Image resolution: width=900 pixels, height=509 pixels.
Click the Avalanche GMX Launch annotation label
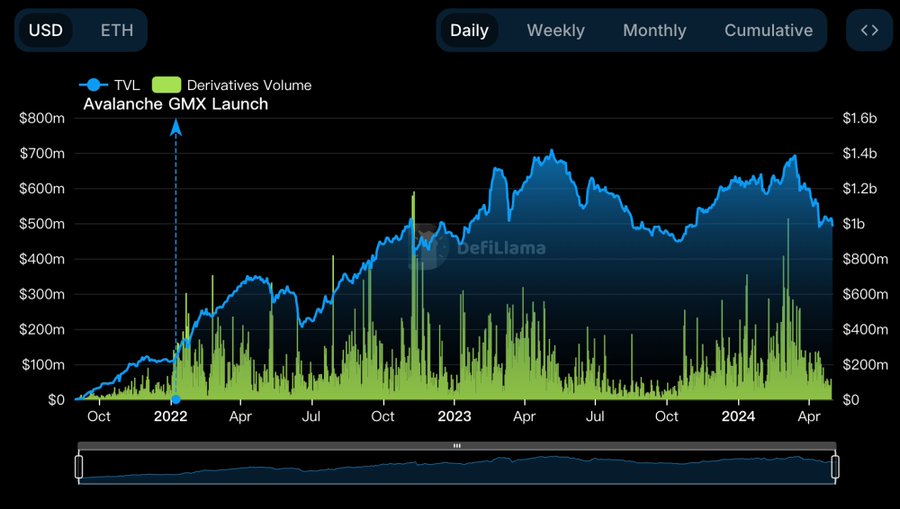[x=176, y=104]
